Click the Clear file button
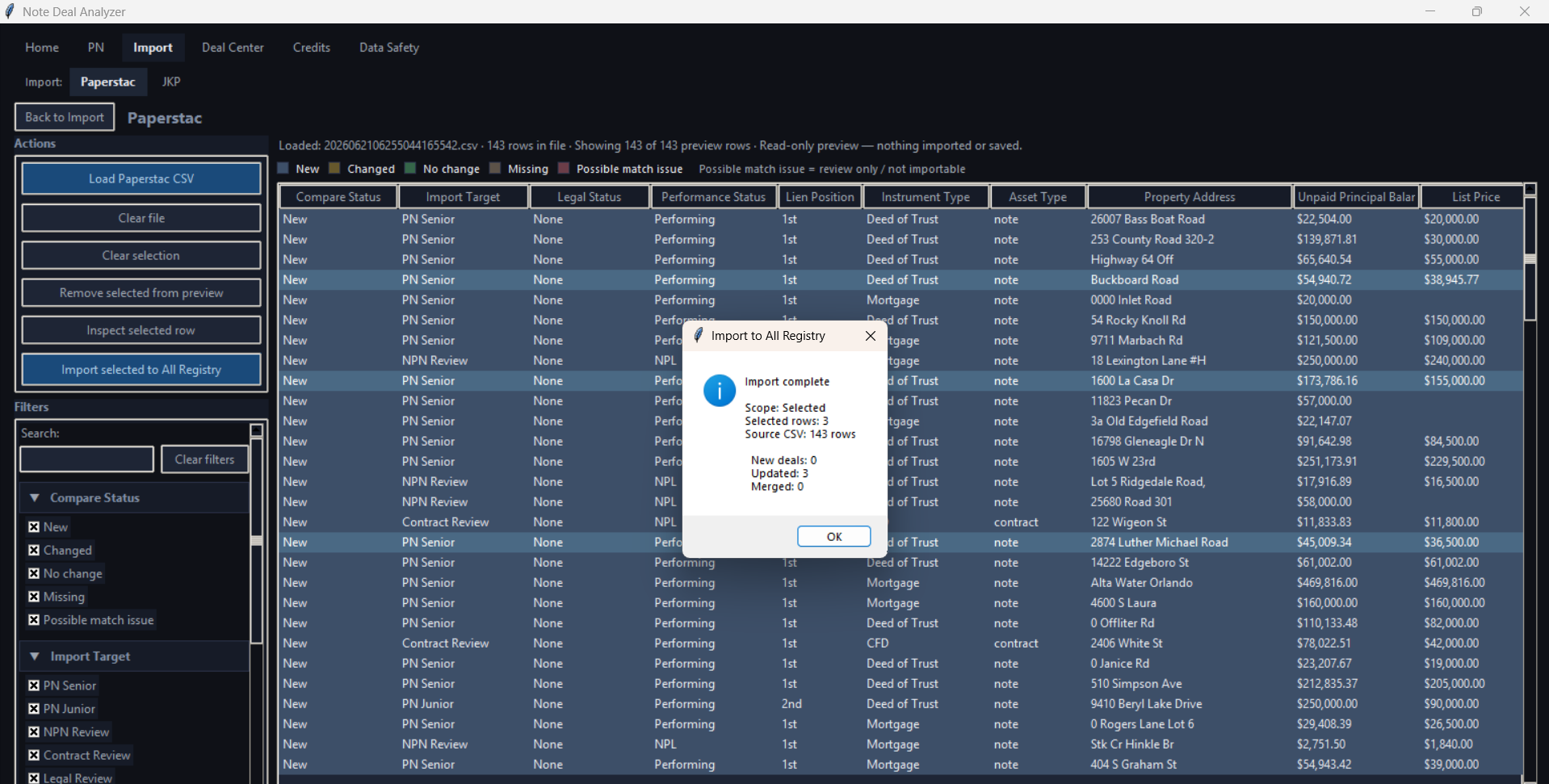Screen dimensions: 1549x784 (141, 218)
